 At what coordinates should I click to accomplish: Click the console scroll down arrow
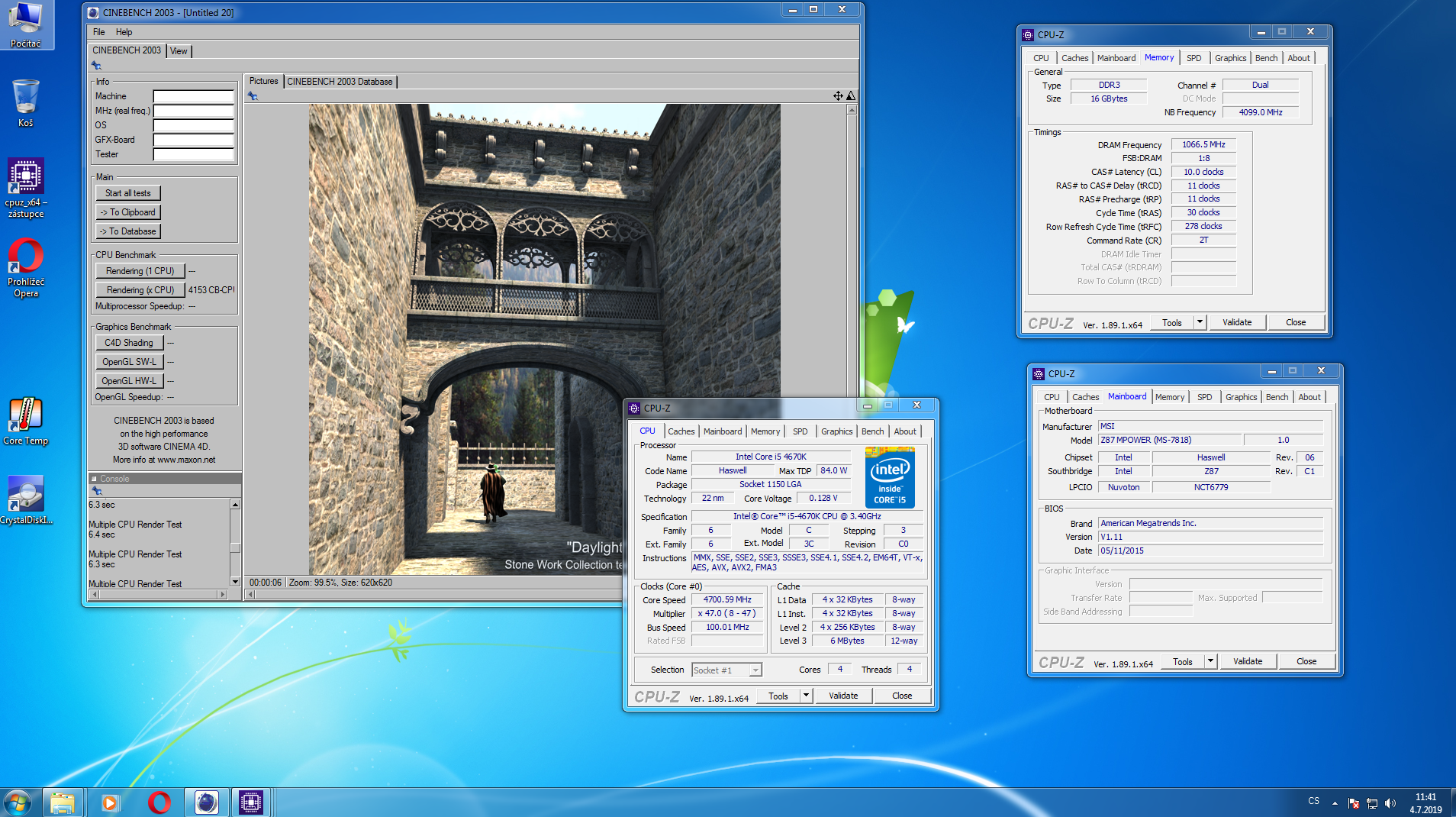coord(235,582)
